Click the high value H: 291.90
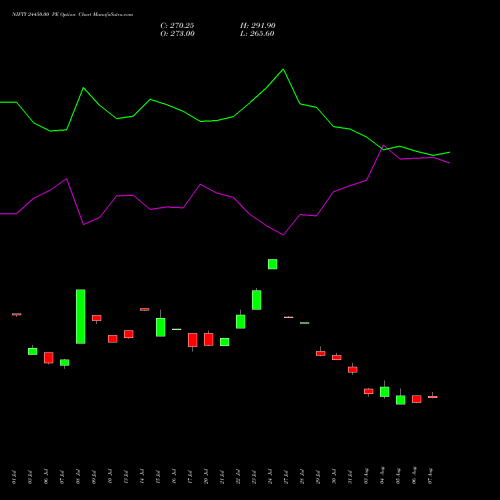 pyautogui.click(x=258, y=26)
